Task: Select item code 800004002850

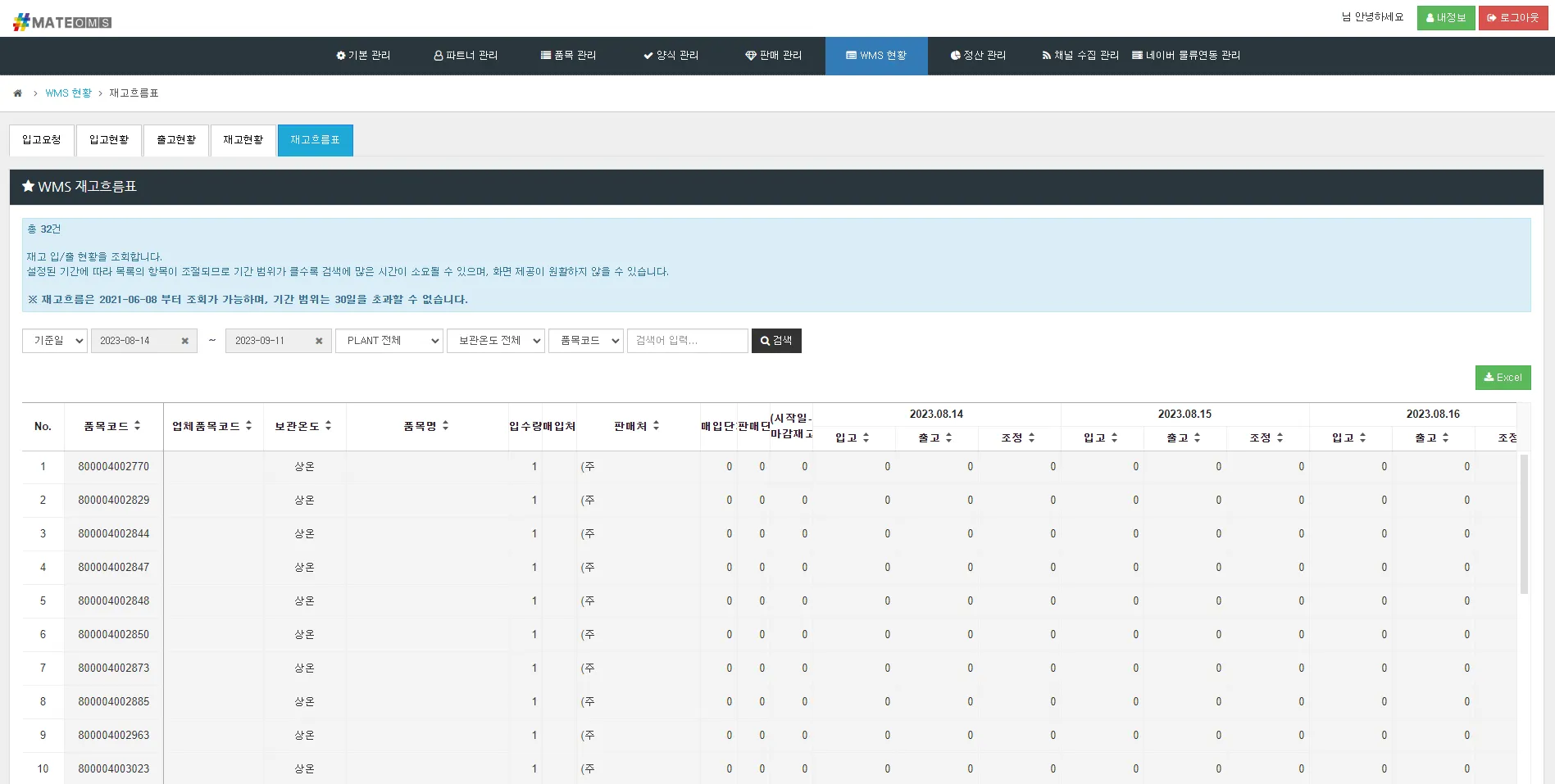Action: pos(114,635)
